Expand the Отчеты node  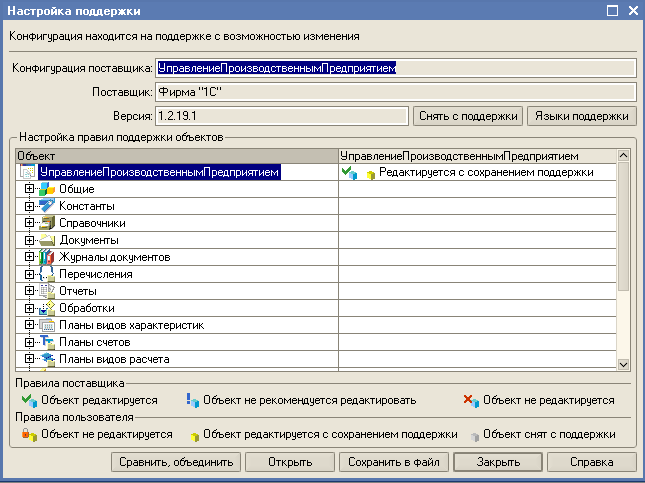[29, 291]
